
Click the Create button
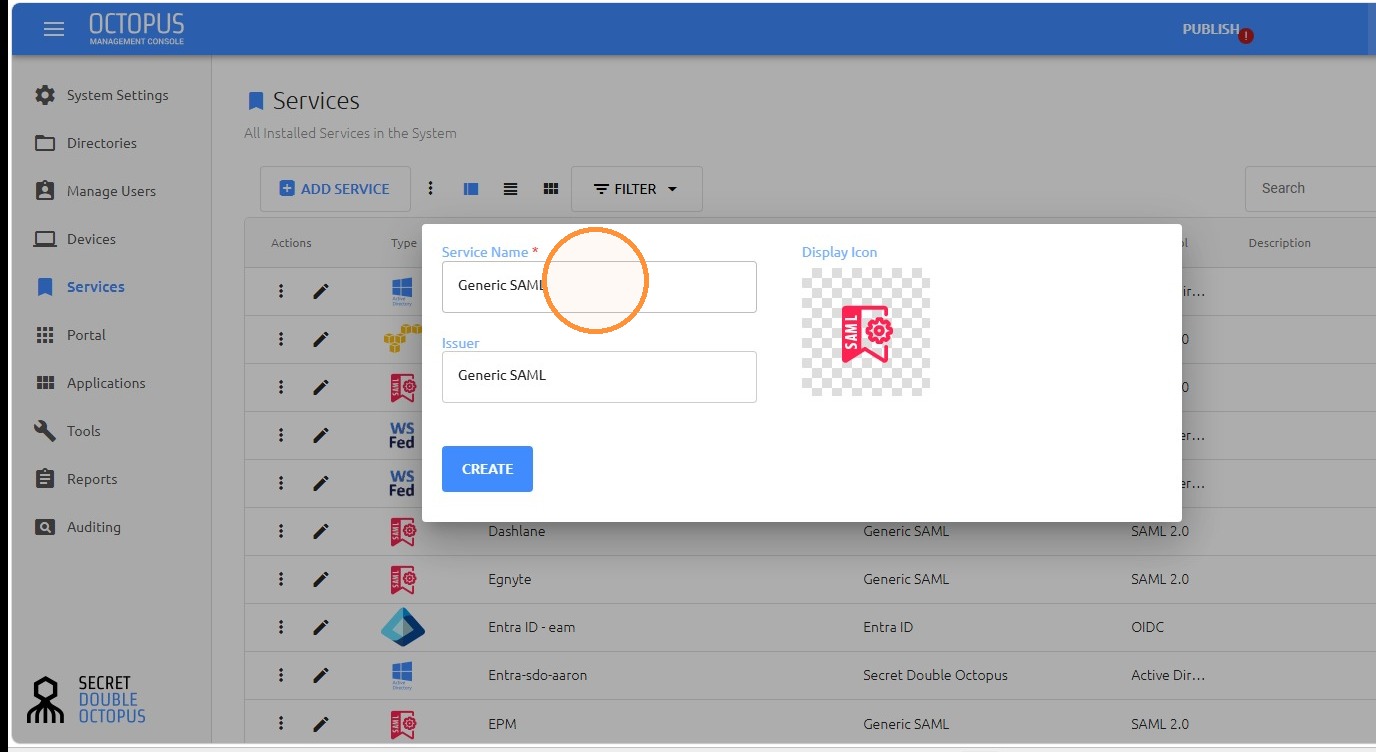coord(487,469)
